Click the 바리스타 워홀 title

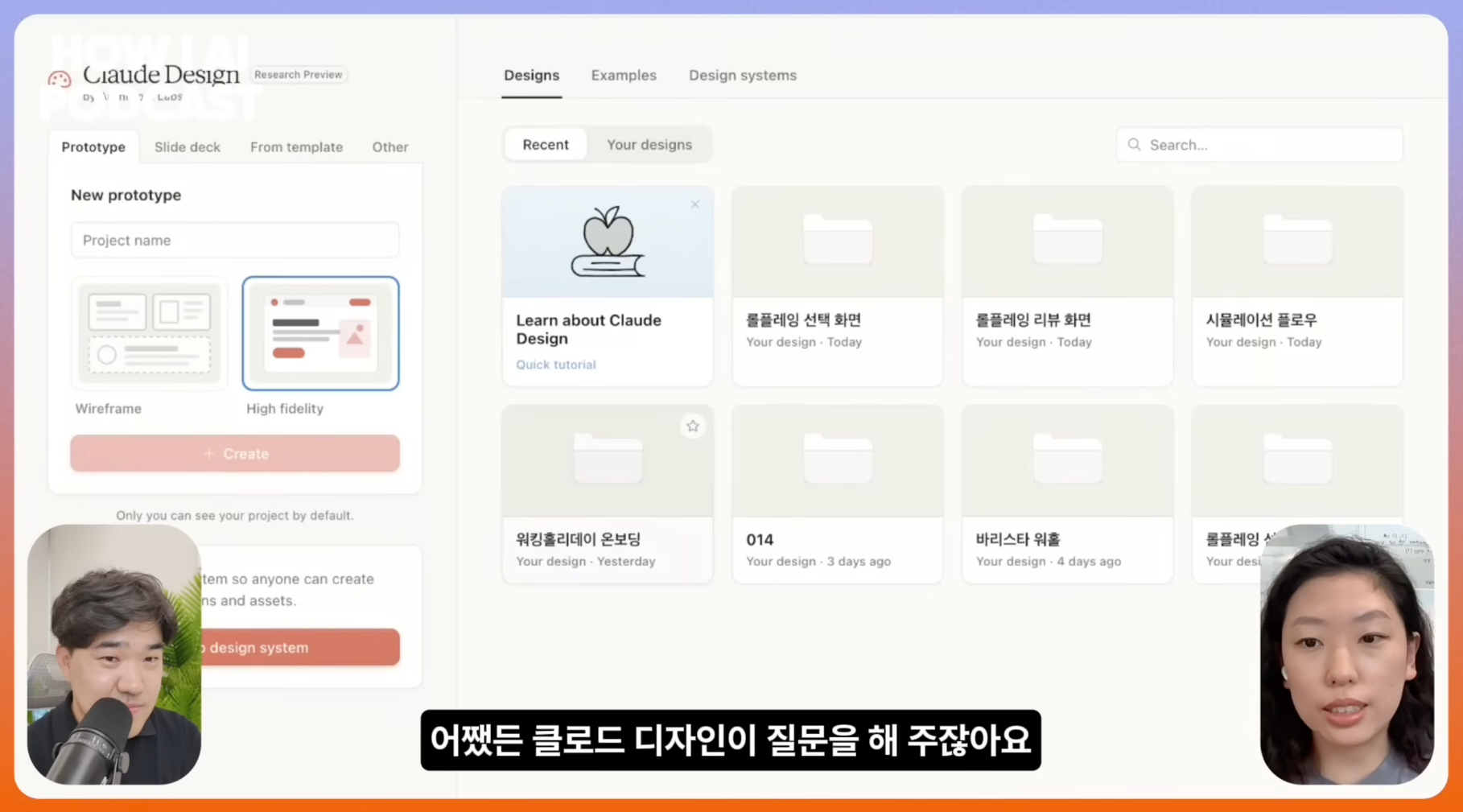pos(1019,539)
